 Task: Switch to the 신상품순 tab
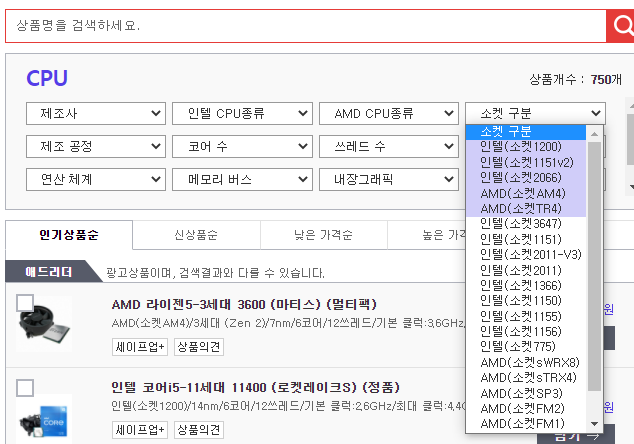click(x=196, y=235)
